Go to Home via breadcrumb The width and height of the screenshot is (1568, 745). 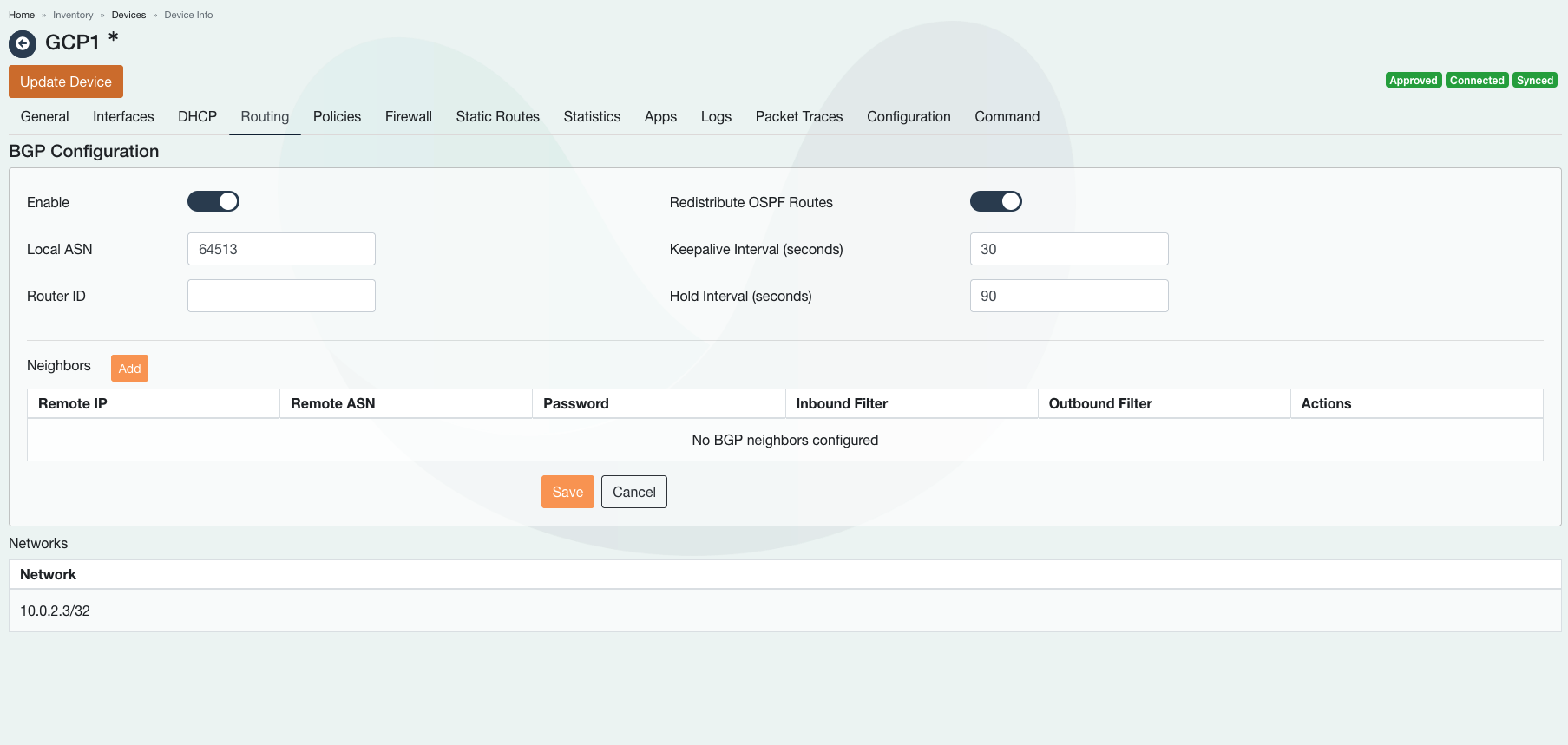[22, 15]
